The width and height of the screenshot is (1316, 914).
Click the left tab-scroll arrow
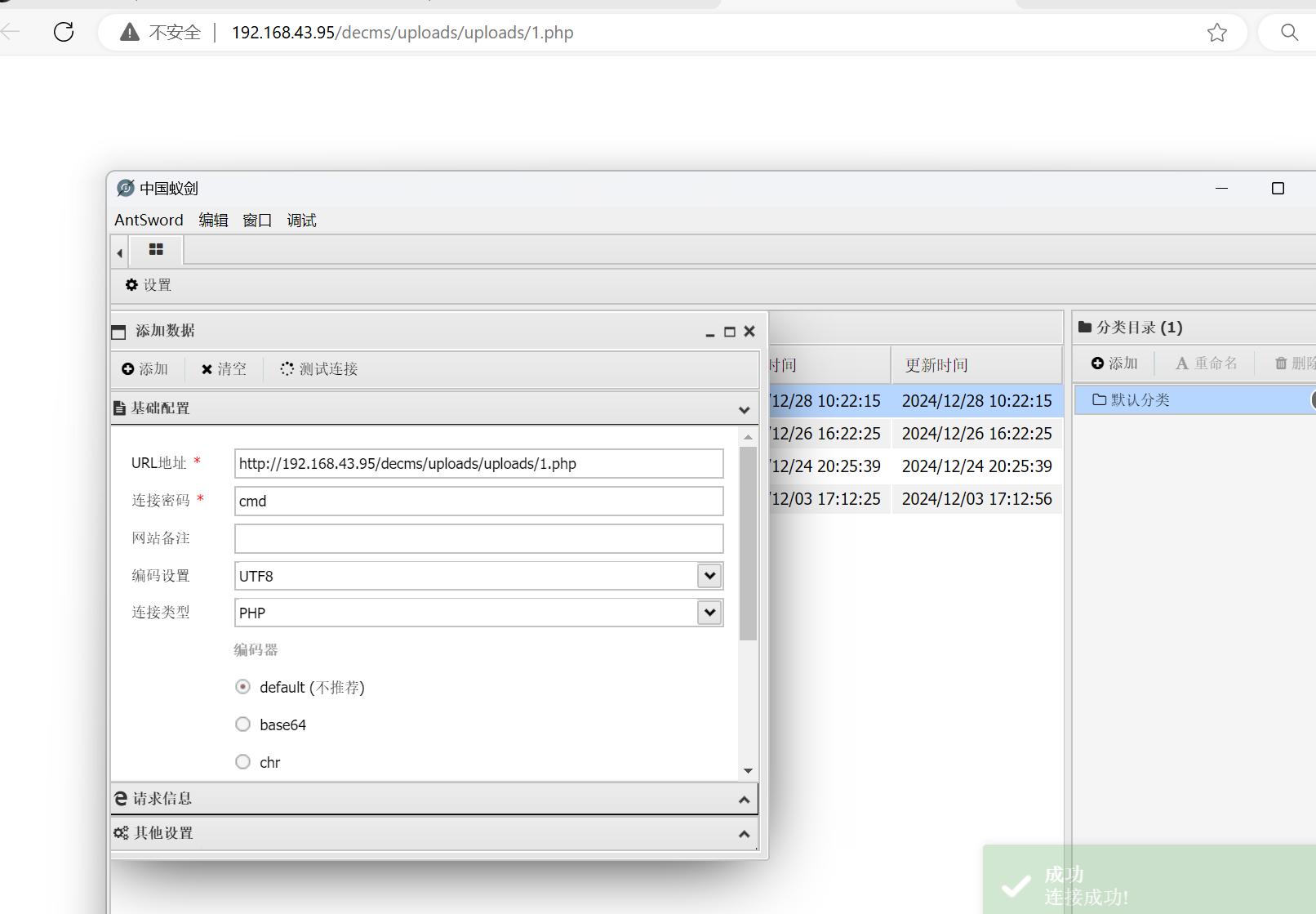pos(120,252)
